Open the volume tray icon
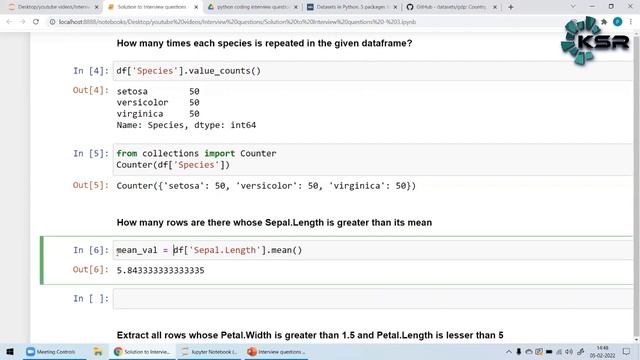 tap(569, 351)
